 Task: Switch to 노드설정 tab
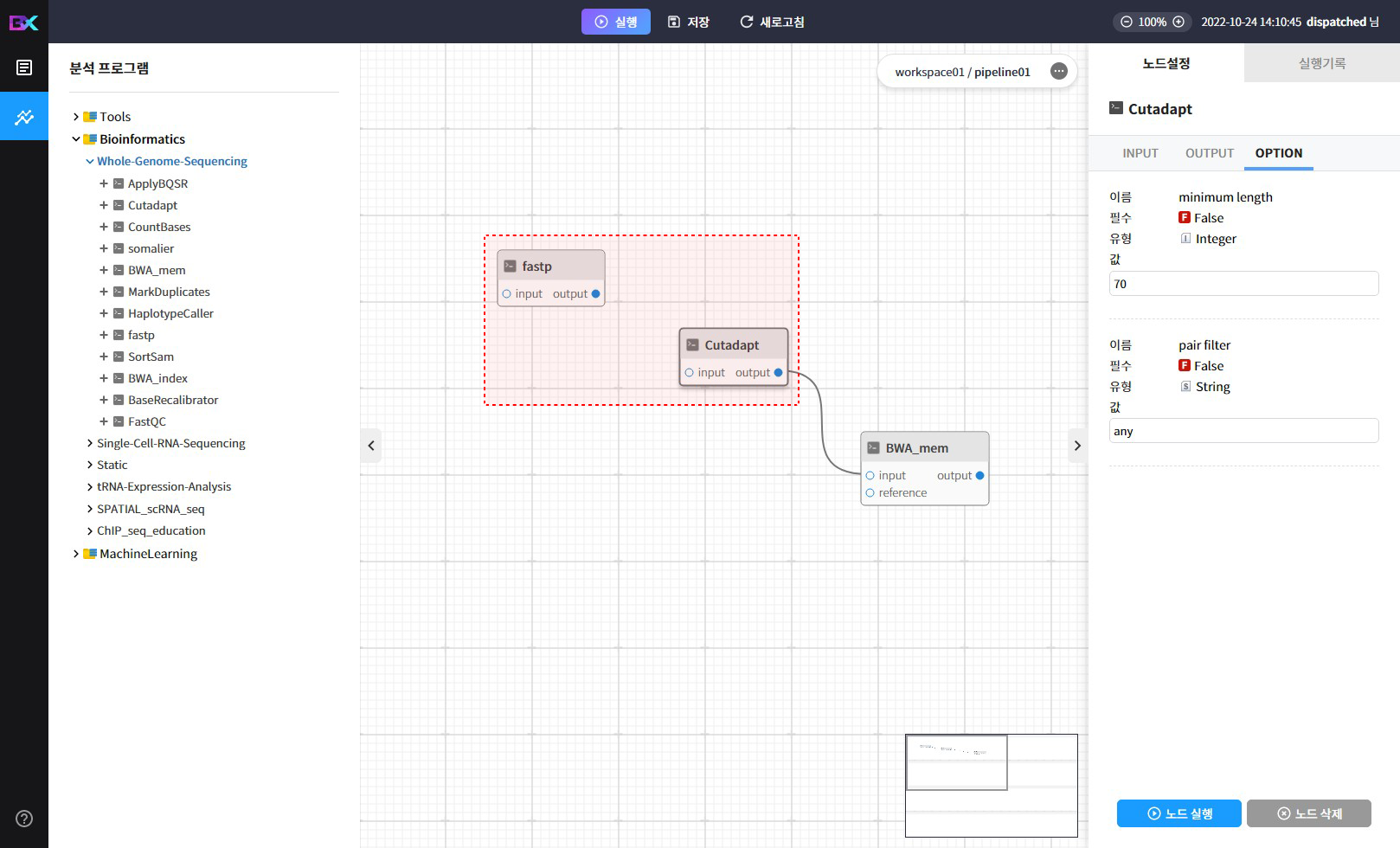click(x=1166, y=63)
